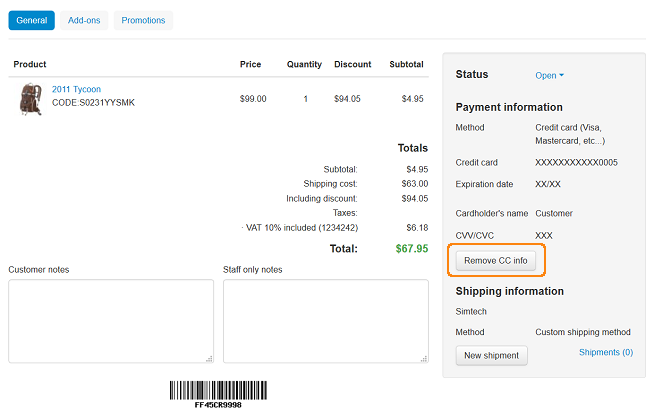Open the Shipments (0) link
Screen dimensions: 654x412
coord(606,352)
